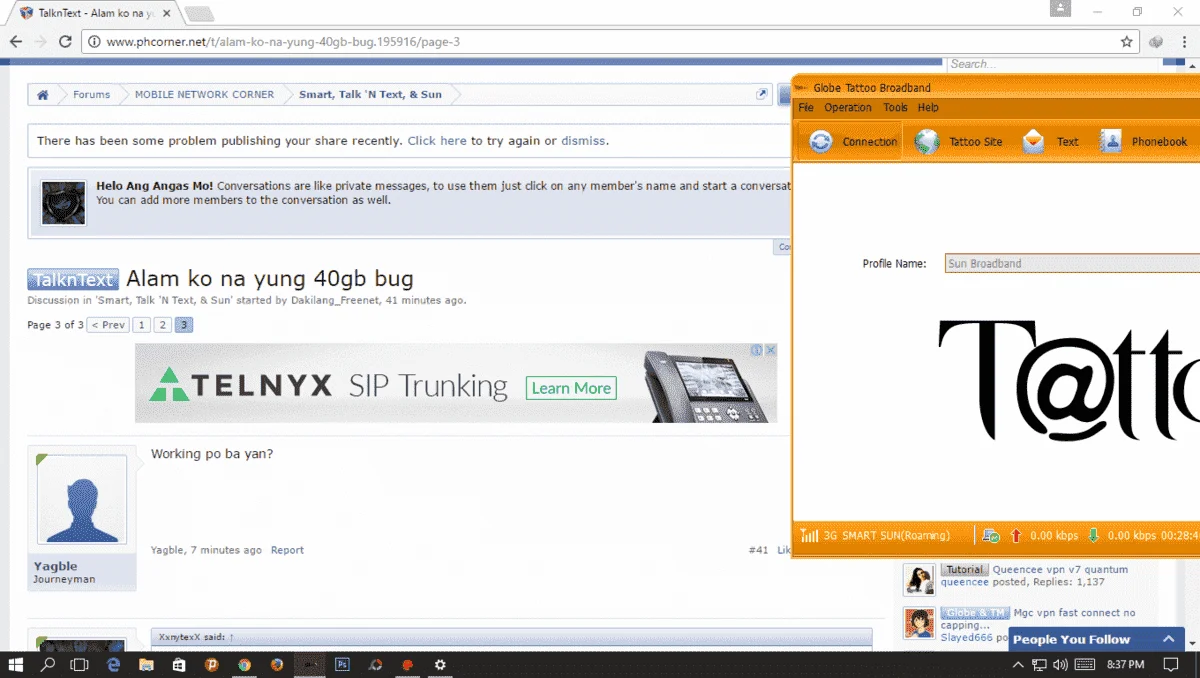Screen dimensions: 1200x678
Task: Open the Operation menu in Globe Tattoo
Action: pos(848,107)
